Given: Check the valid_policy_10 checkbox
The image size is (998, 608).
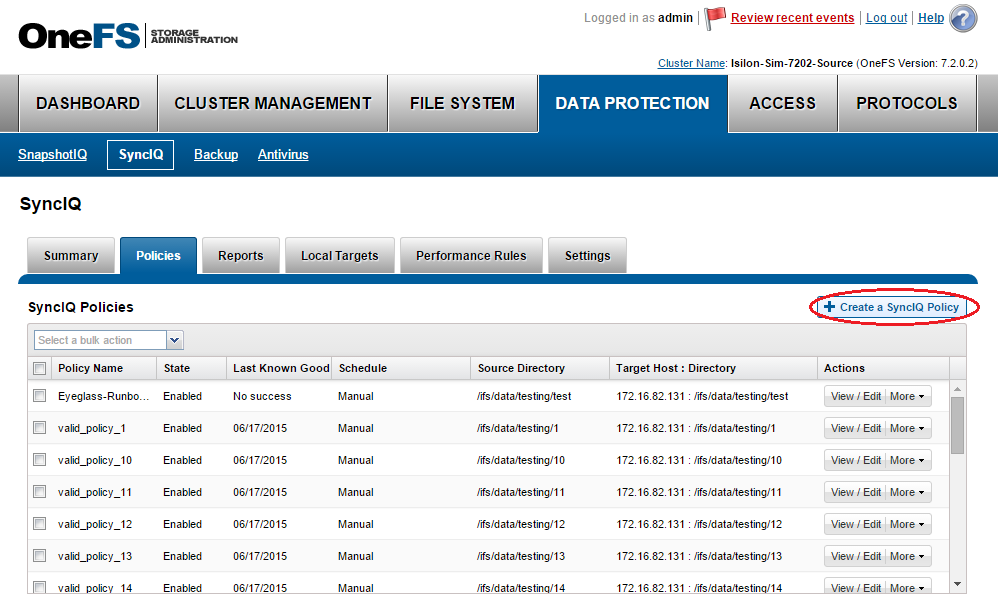Looking at the screenshot, I should (x=40, y=460).
